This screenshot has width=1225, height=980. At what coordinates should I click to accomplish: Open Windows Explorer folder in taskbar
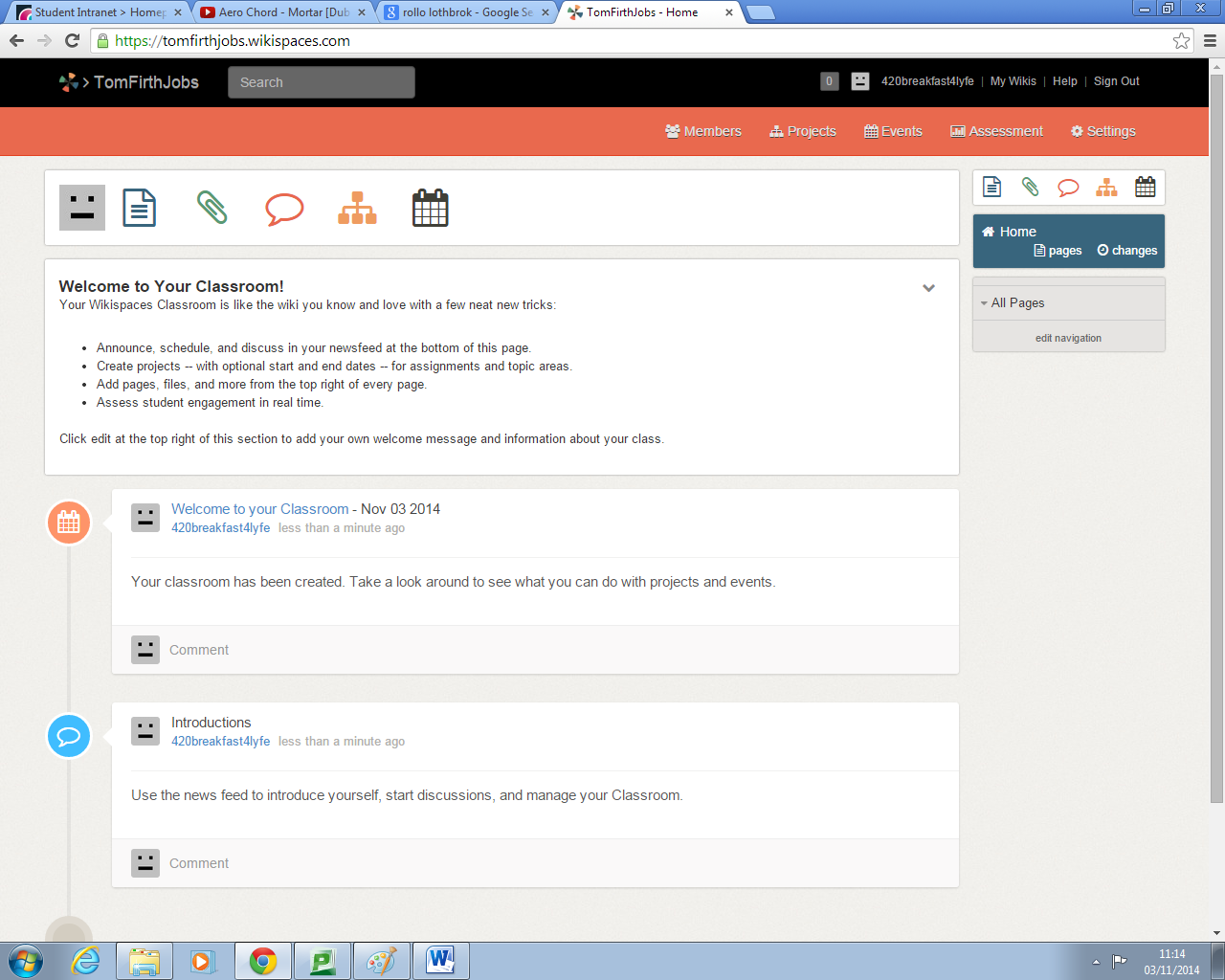[145, 961]
